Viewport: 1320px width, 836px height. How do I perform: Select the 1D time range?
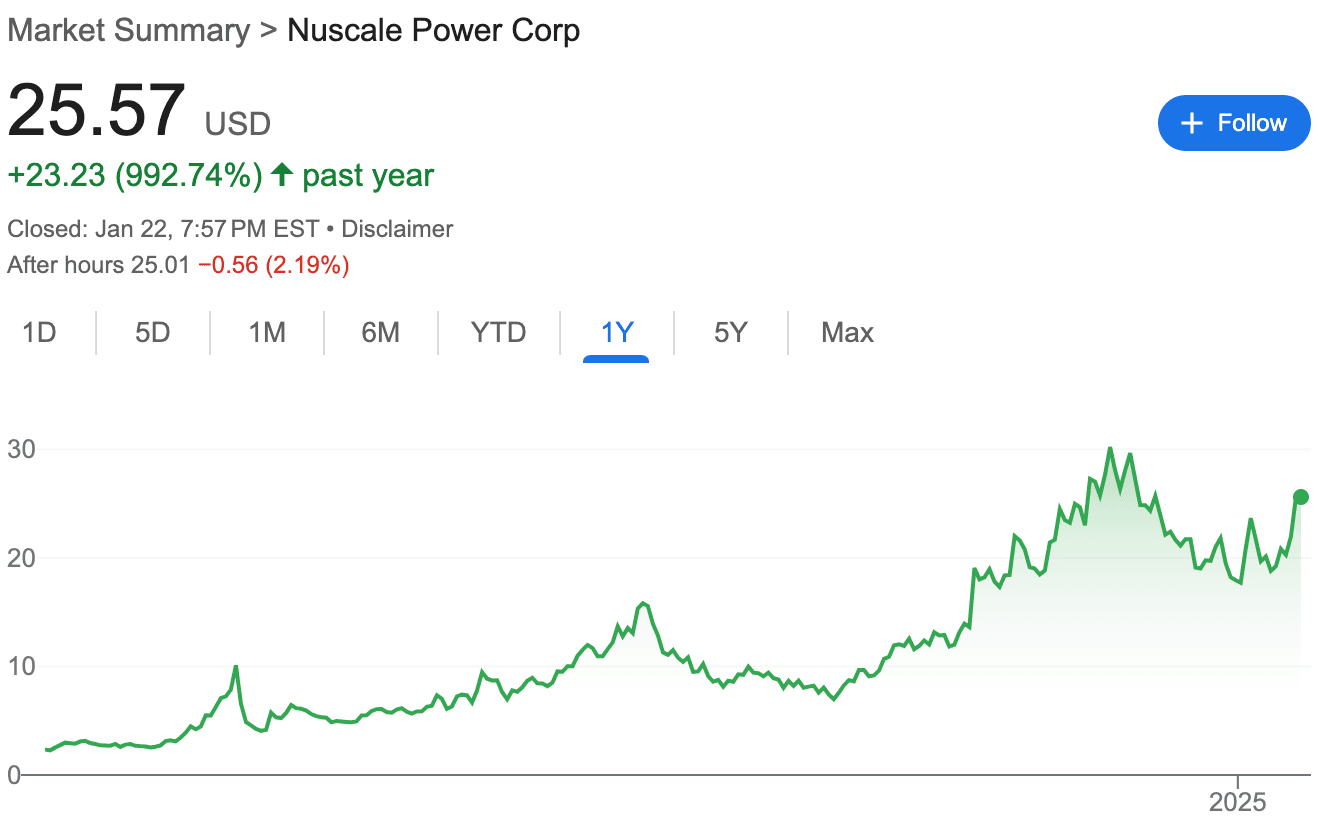tap(39, 332)
